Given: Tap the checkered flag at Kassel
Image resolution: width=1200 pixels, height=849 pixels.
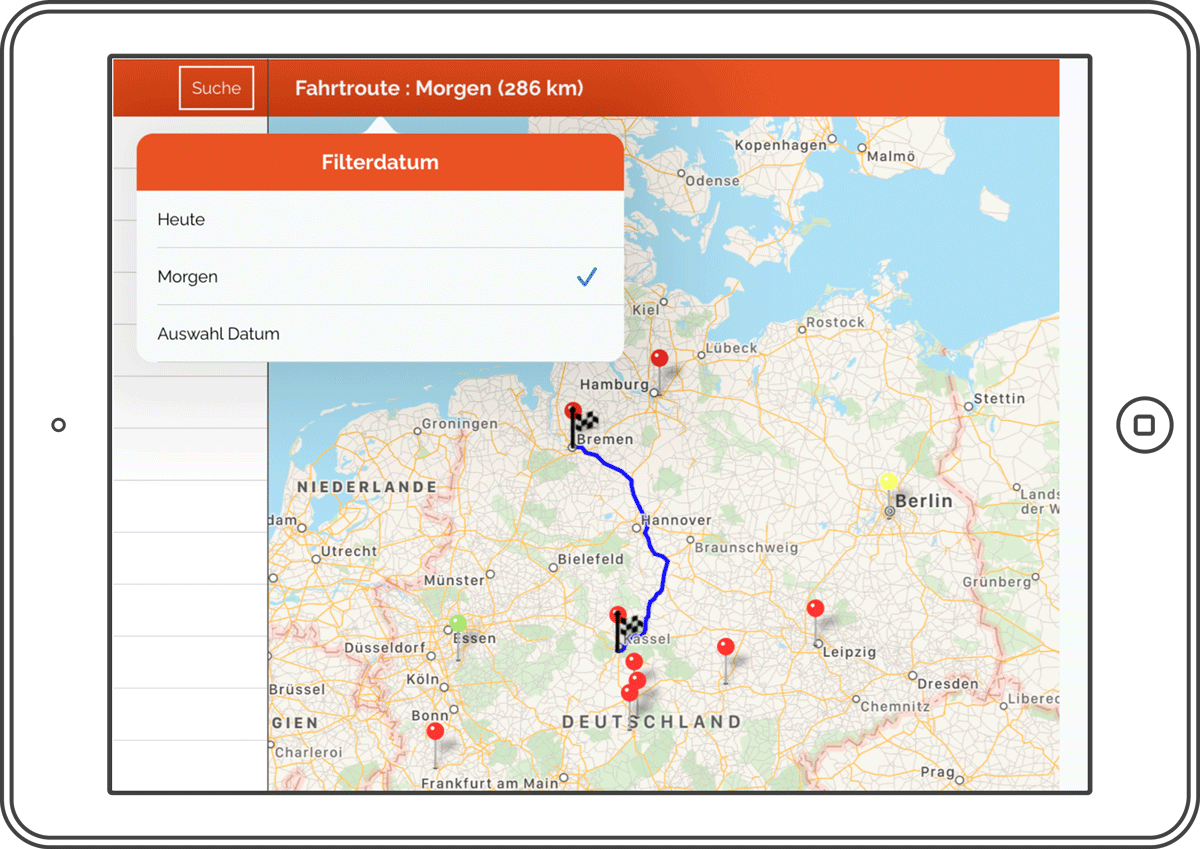Looking at the screenshot, I should tap(628, 631).
